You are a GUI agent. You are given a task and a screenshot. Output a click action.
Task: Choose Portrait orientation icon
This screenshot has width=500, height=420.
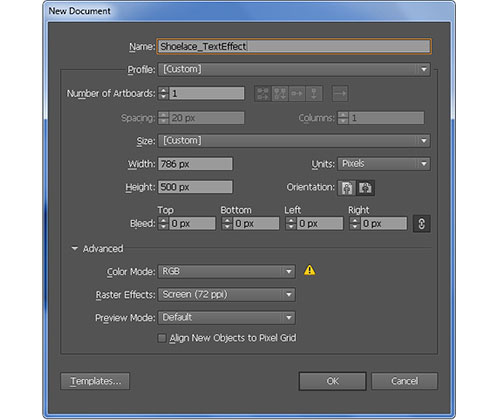click(347, 188)
